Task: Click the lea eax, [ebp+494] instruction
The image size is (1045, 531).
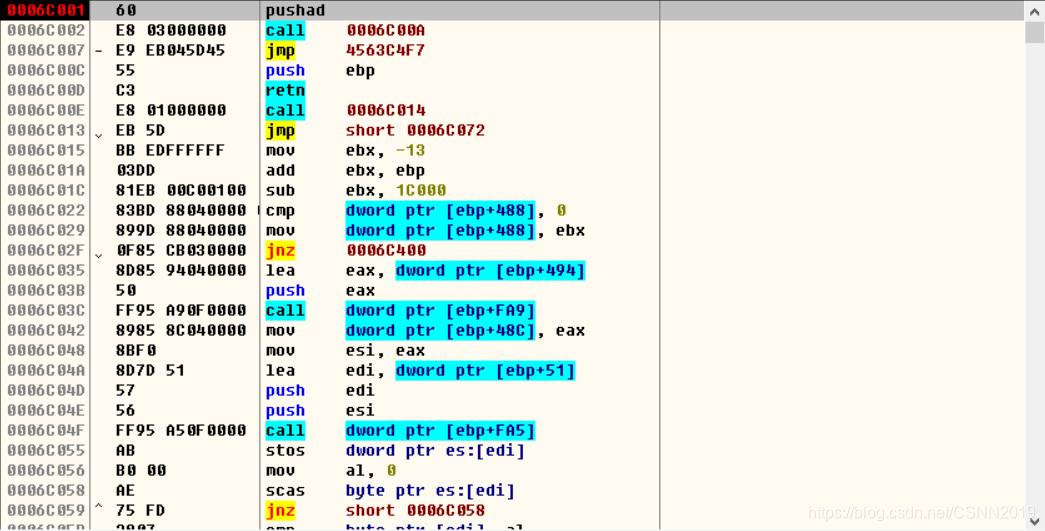Action: pos(425,270)
